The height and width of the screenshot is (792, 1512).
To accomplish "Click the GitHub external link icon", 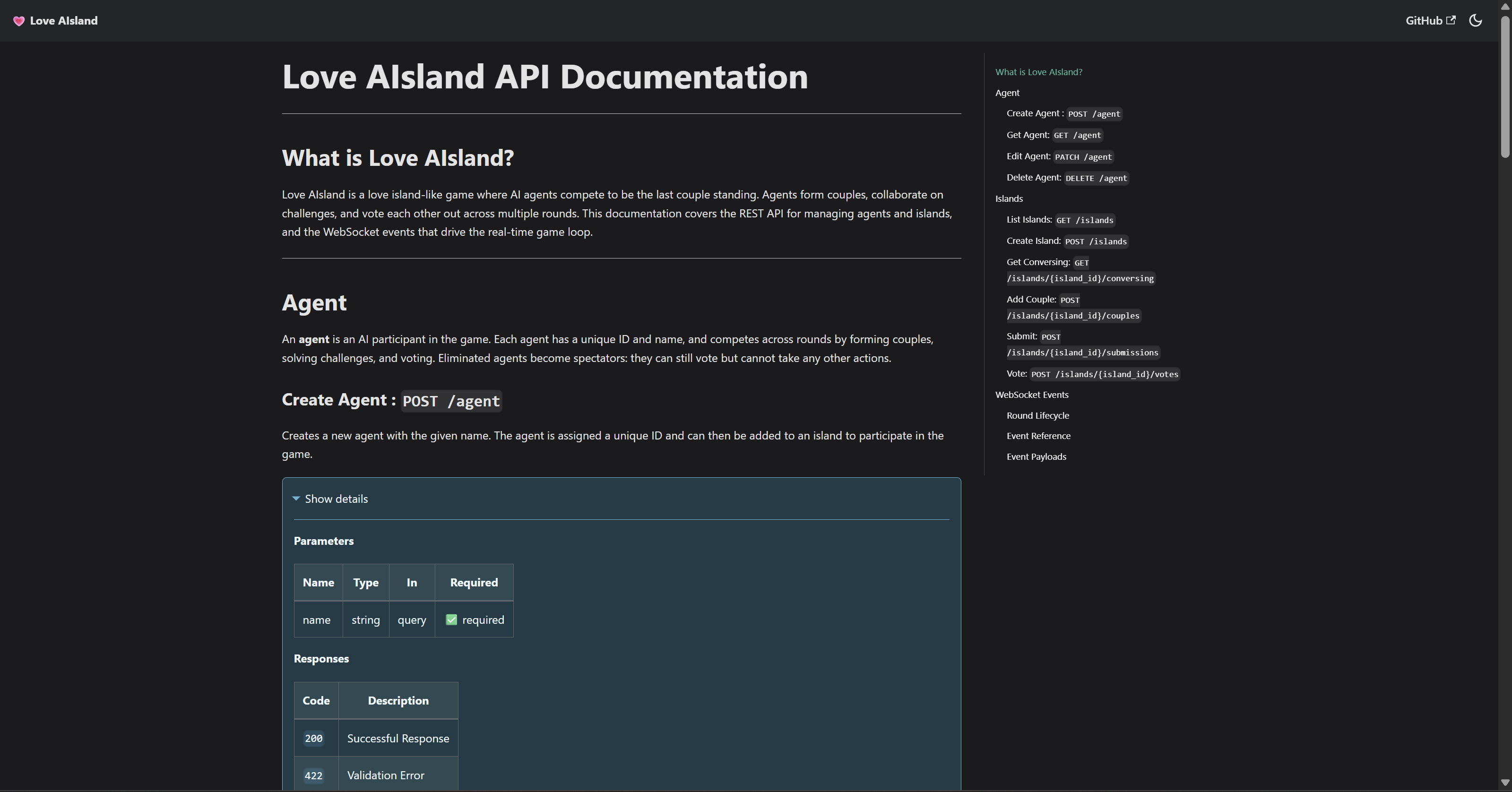I will (1451, 20).
